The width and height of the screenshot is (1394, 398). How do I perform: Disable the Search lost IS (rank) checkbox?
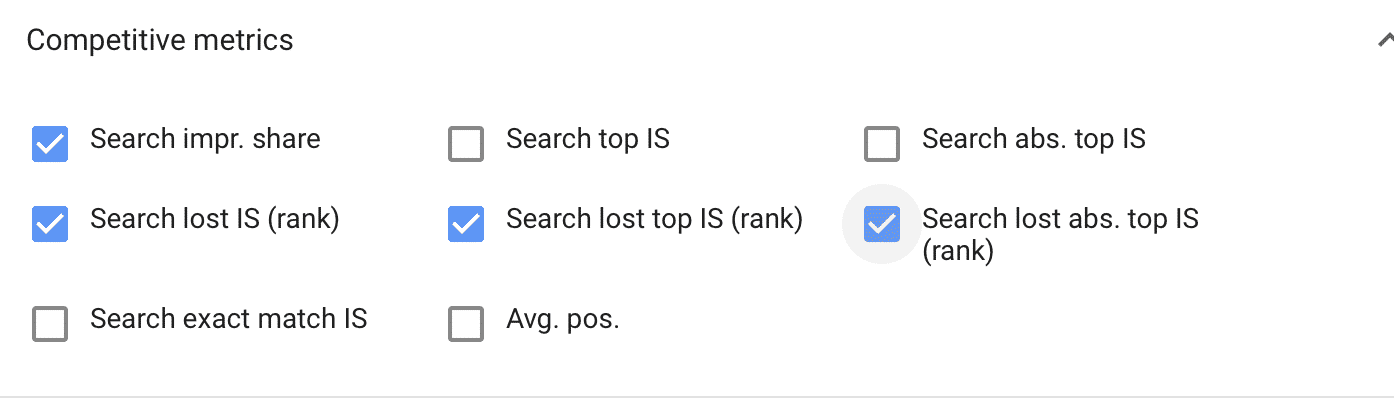click(50, 224)
